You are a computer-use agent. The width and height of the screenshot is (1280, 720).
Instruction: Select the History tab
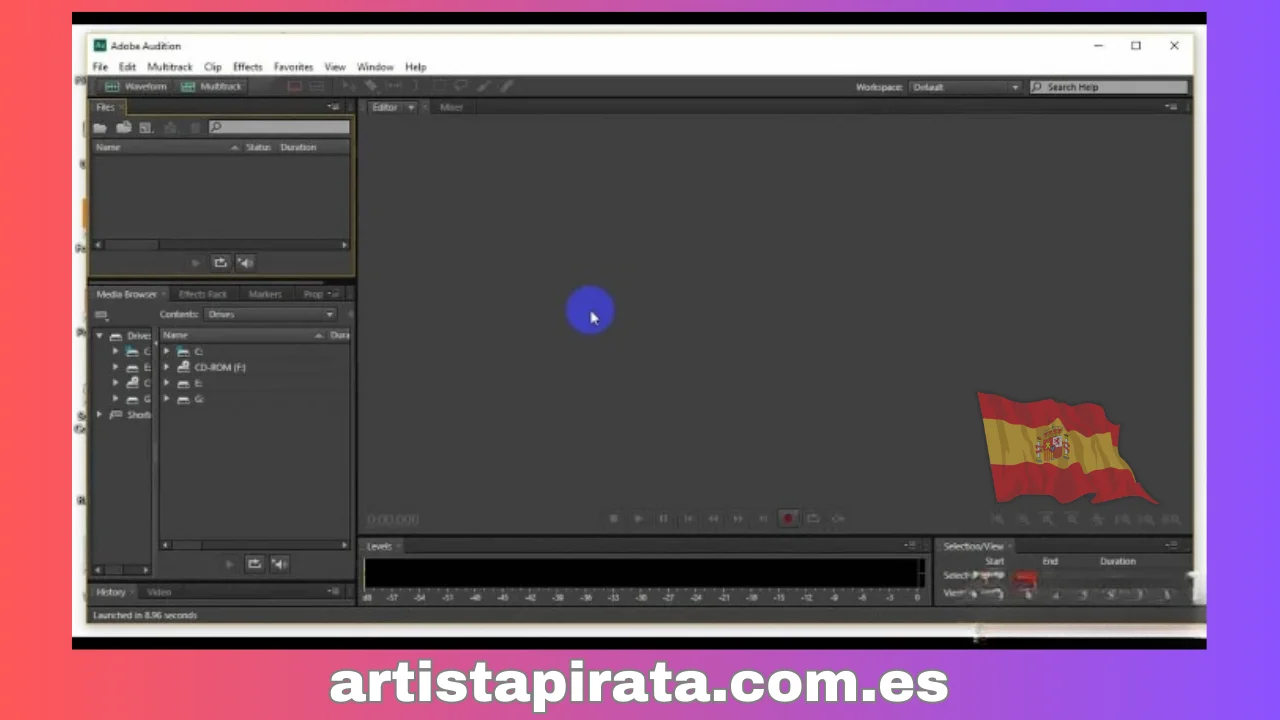coord(111,592)
